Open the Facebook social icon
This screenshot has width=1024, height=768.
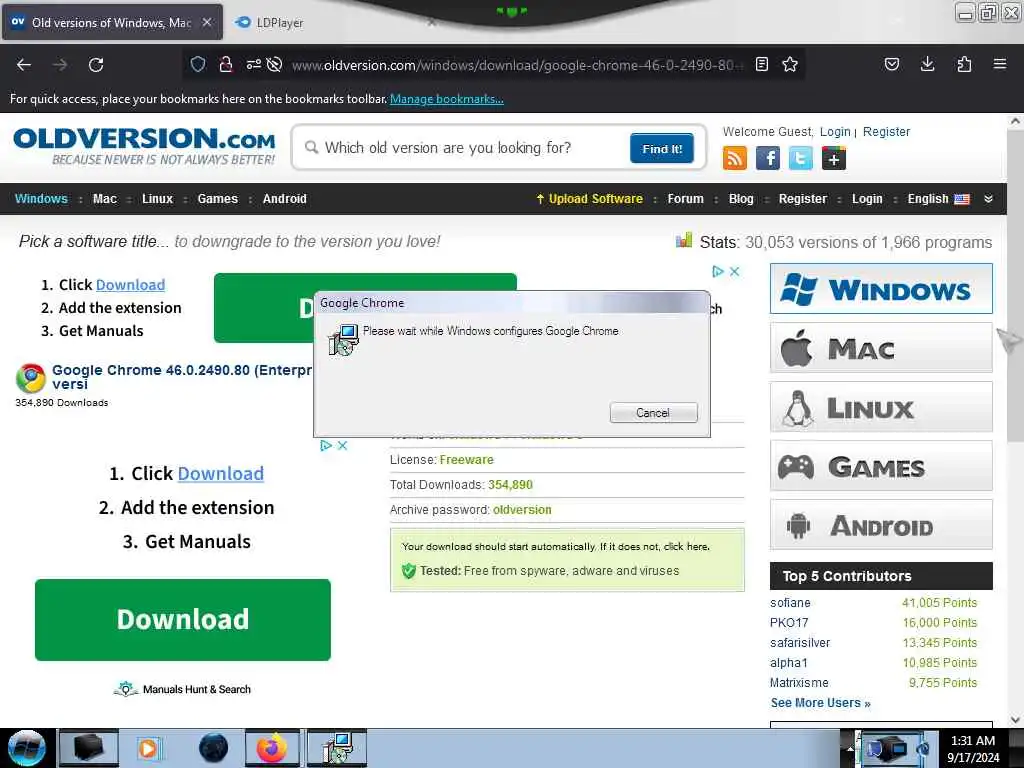point(768,158)
